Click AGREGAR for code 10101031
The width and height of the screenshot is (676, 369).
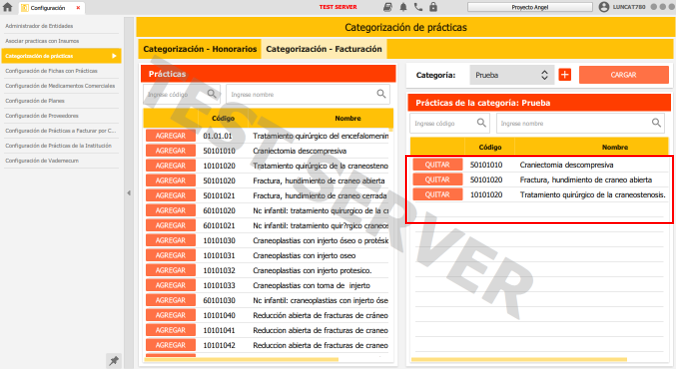click(x=171, y=255)
